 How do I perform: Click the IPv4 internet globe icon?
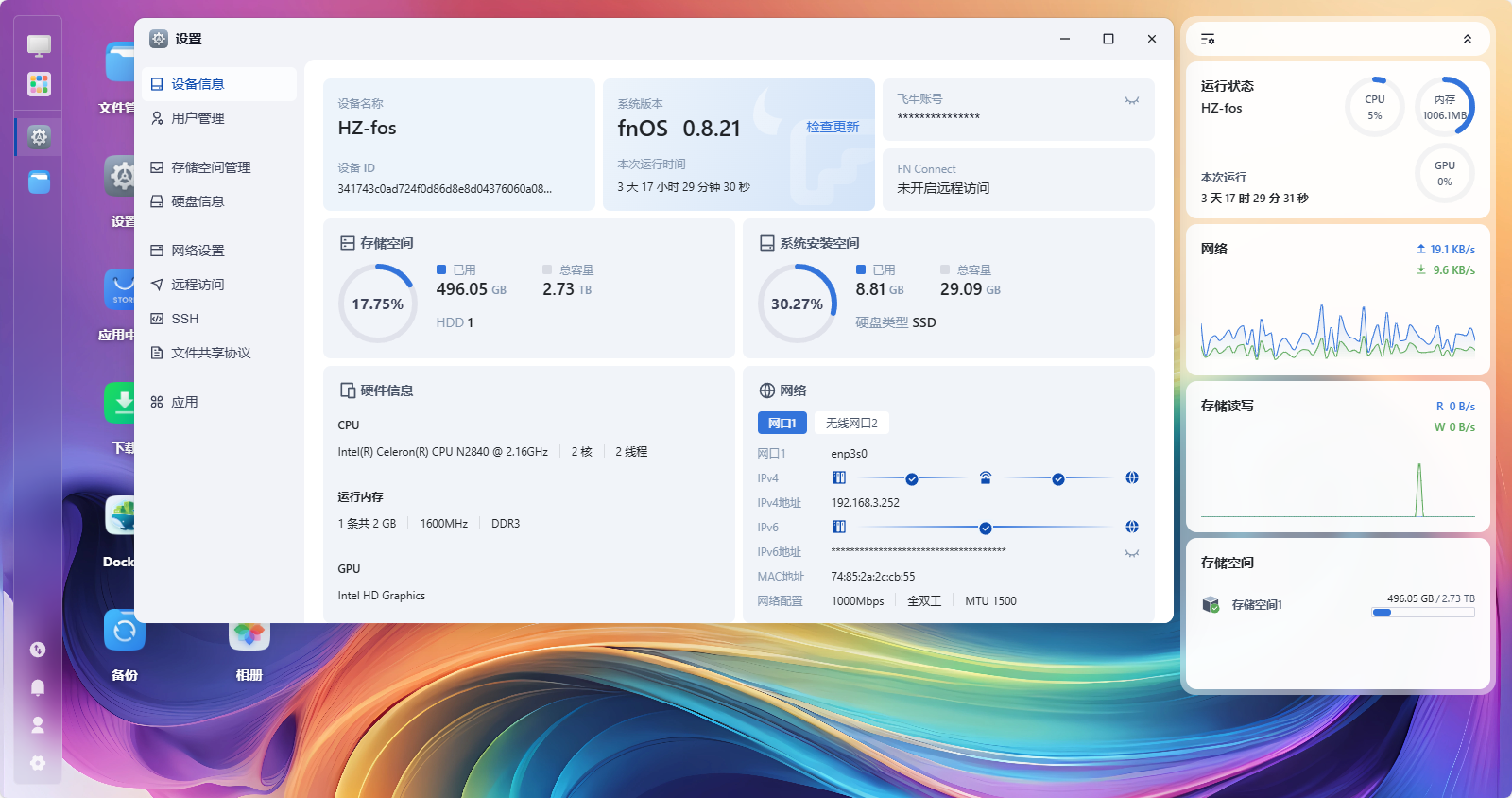(x=1132, y=477)
